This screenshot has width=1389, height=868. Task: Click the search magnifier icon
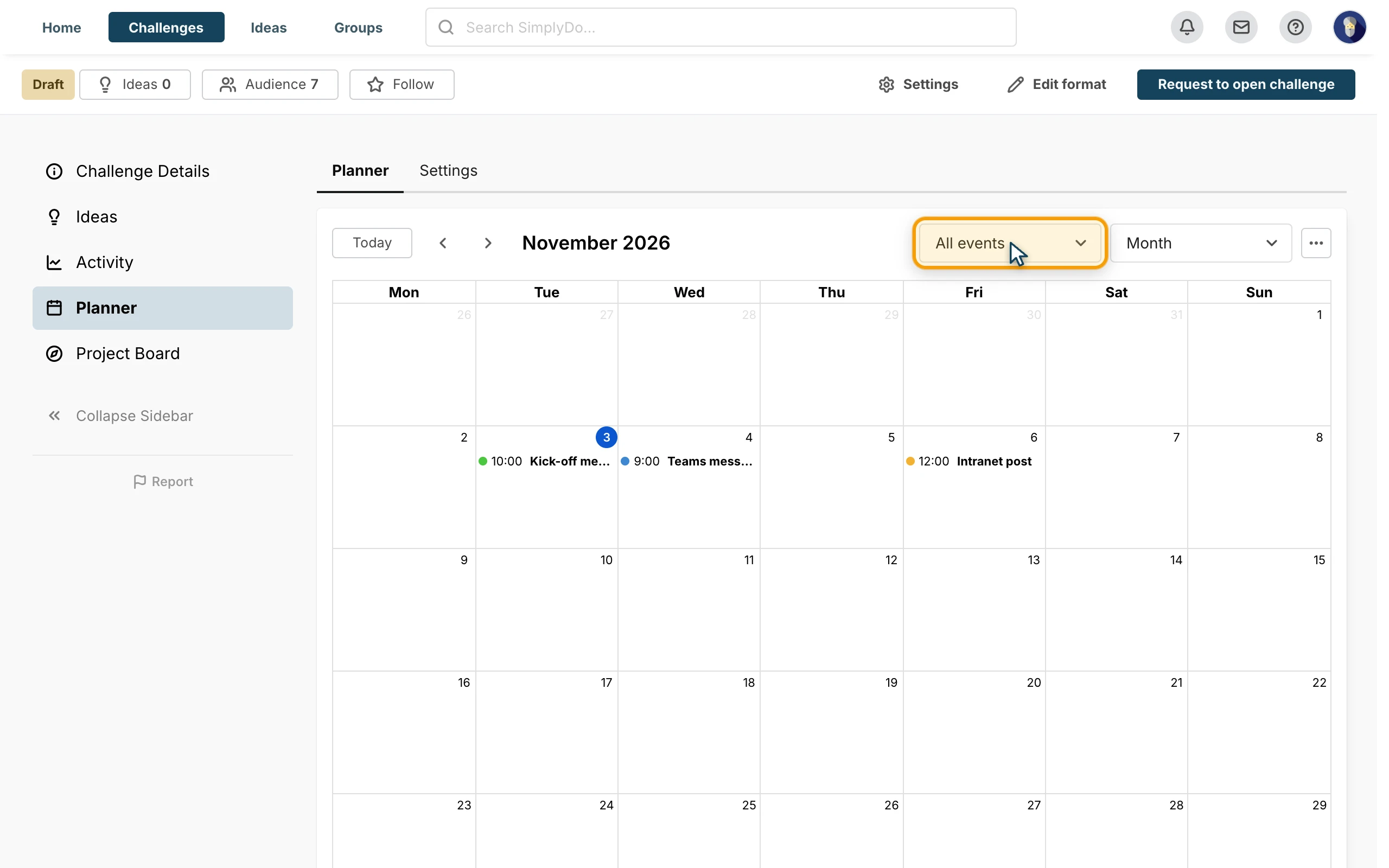446,27
